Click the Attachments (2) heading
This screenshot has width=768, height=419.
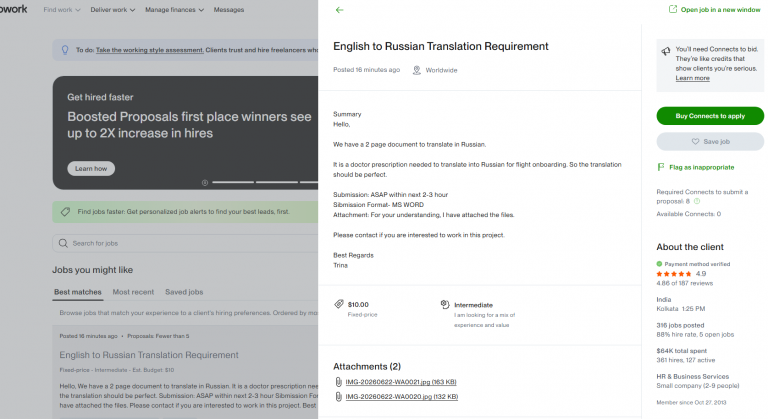[x=367, y=367]
